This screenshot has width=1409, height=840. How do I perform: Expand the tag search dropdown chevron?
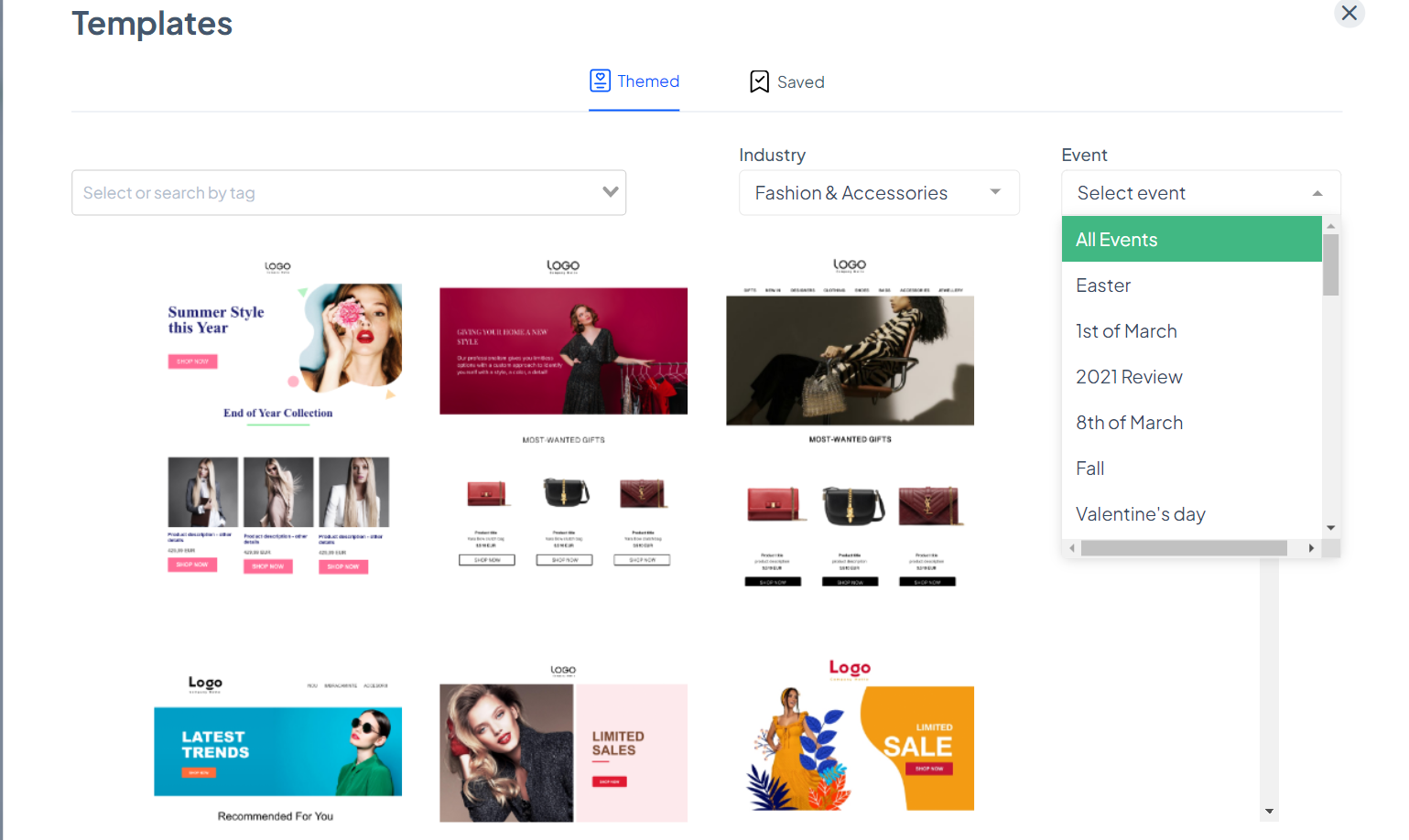pyautogui.click(x=610, y=192)
